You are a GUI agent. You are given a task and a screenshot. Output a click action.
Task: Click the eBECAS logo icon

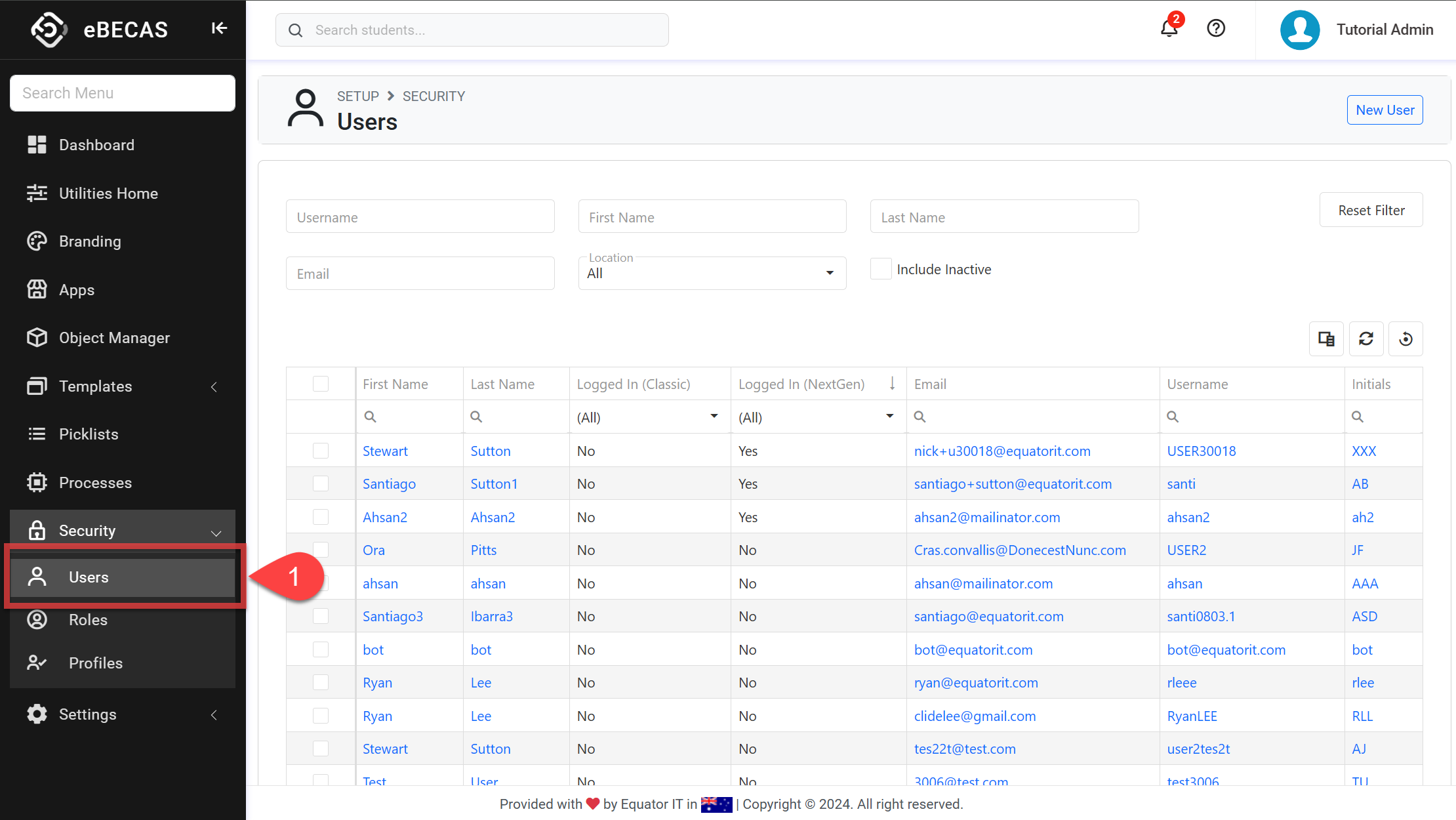point(49,30)
